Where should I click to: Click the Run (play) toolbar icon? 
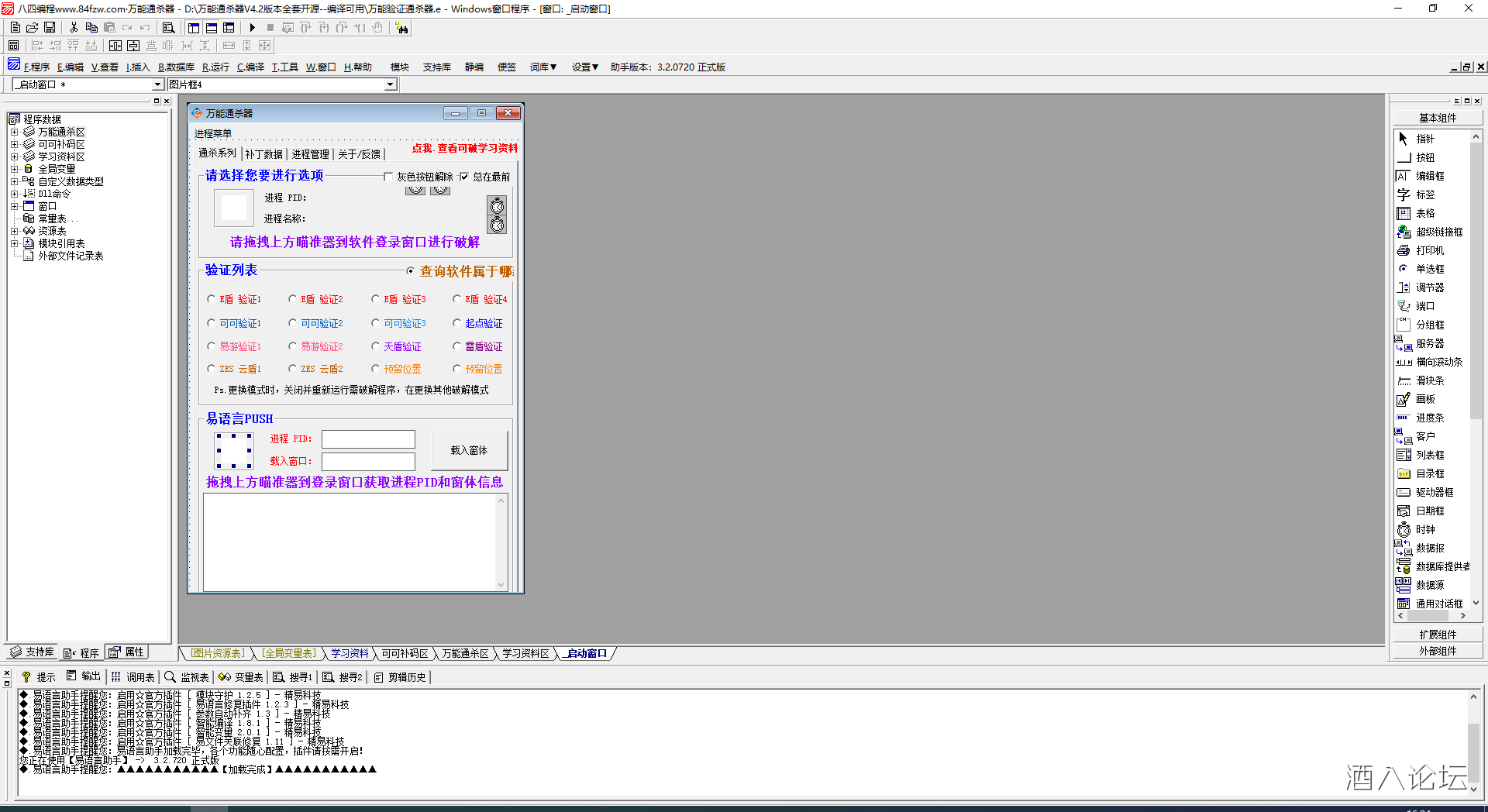pos(253,27)
